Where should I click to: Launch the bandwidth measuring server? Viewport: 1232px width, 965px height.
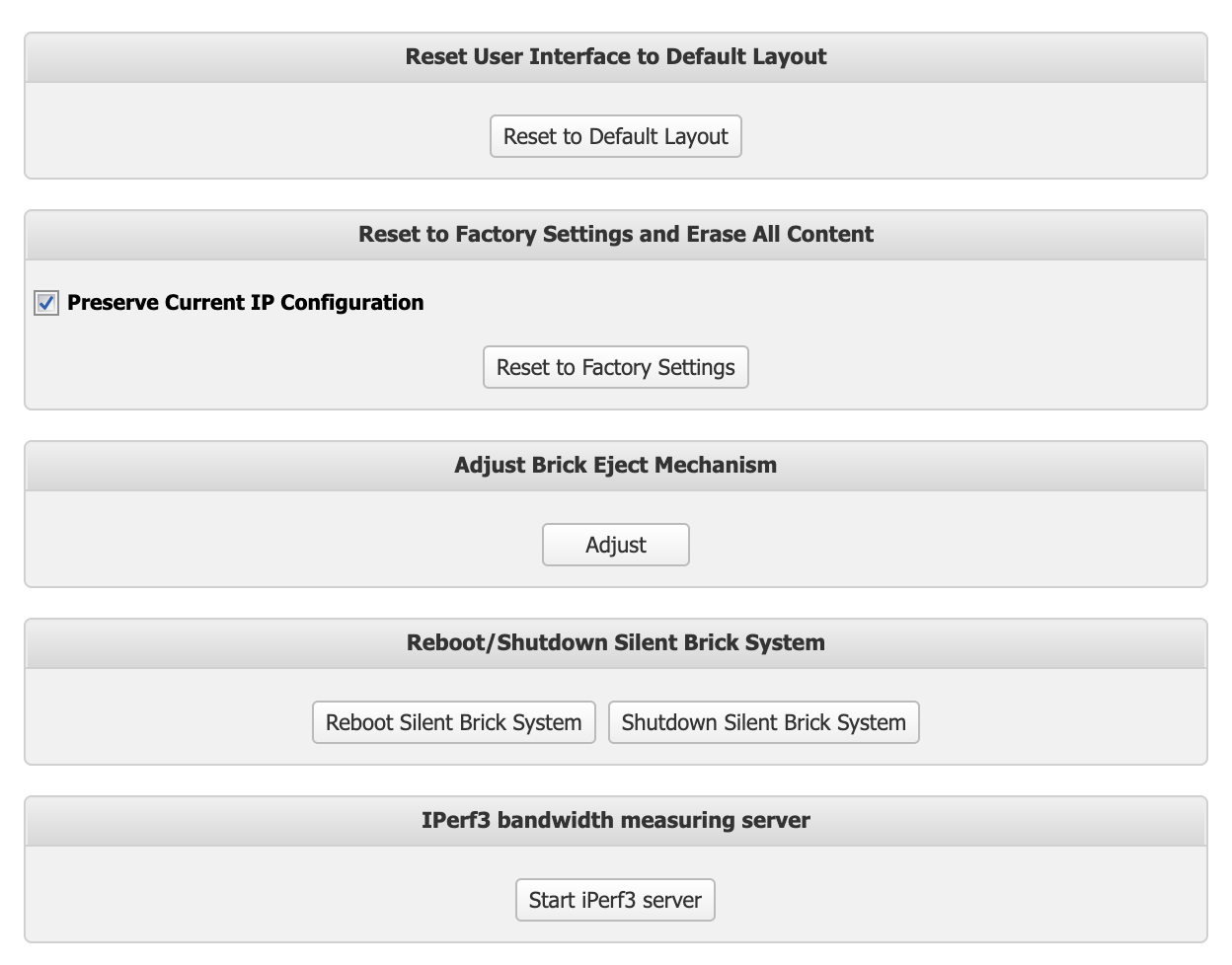tap(615, 900)
